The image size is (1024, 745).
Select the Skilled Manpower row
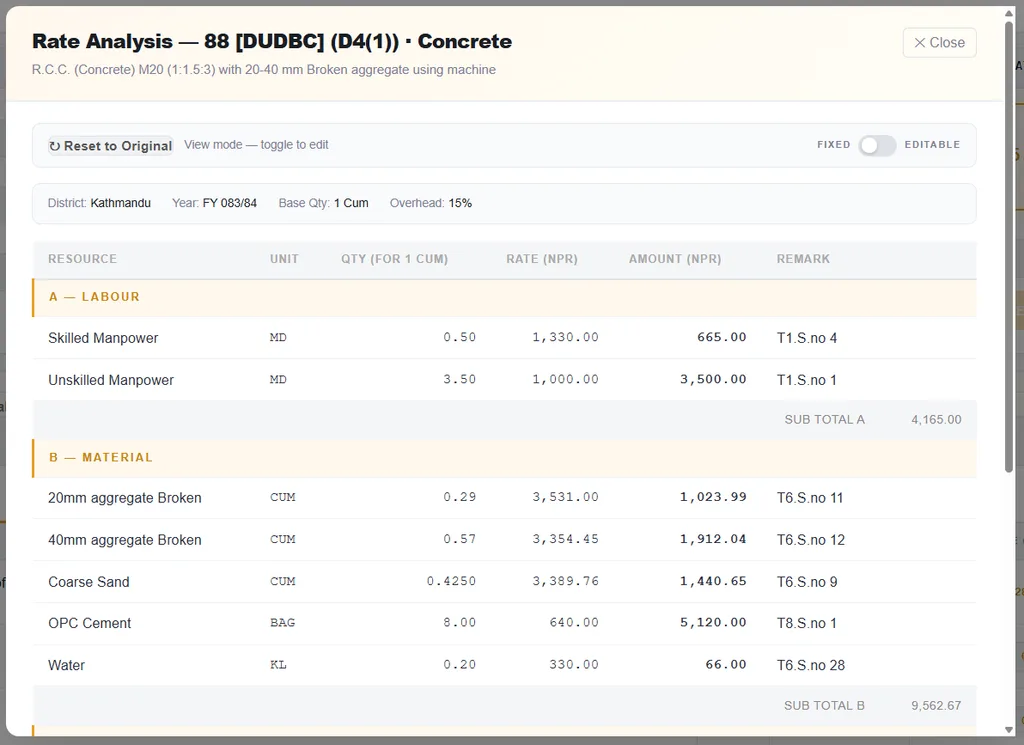504,338
